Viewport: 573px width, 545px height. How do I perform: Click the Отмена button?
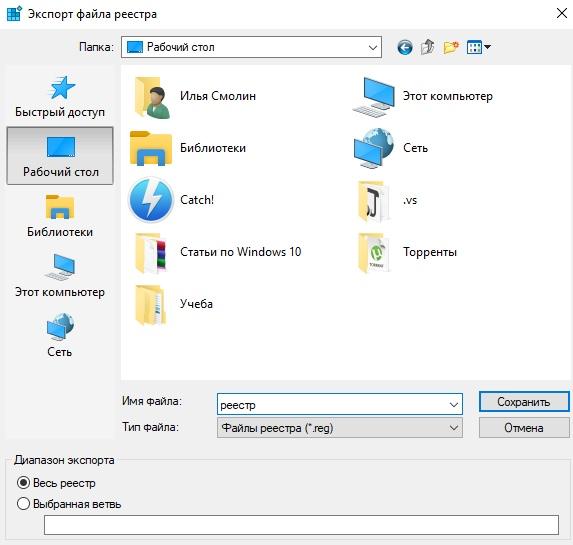click(x=524, y=428)
